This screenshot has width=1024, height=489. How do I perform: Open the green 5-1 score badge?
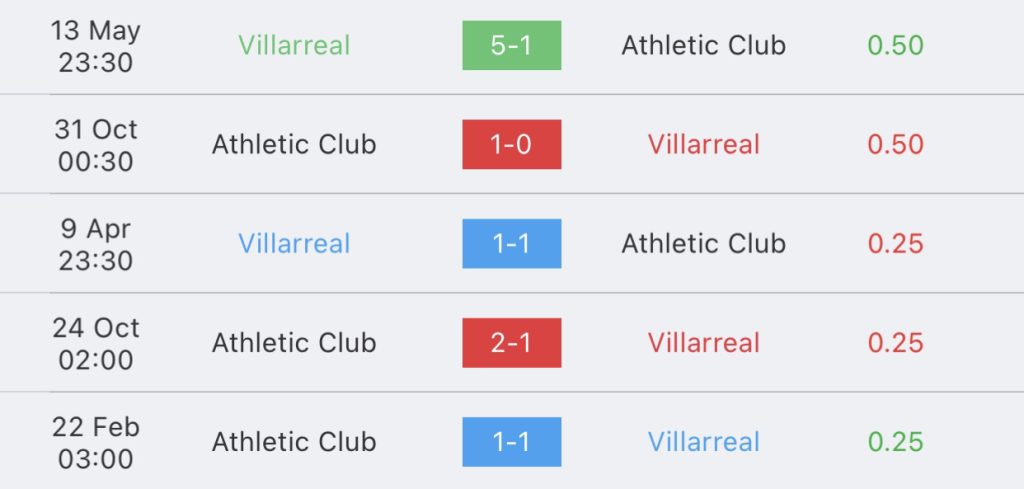(x=511, y=45)
